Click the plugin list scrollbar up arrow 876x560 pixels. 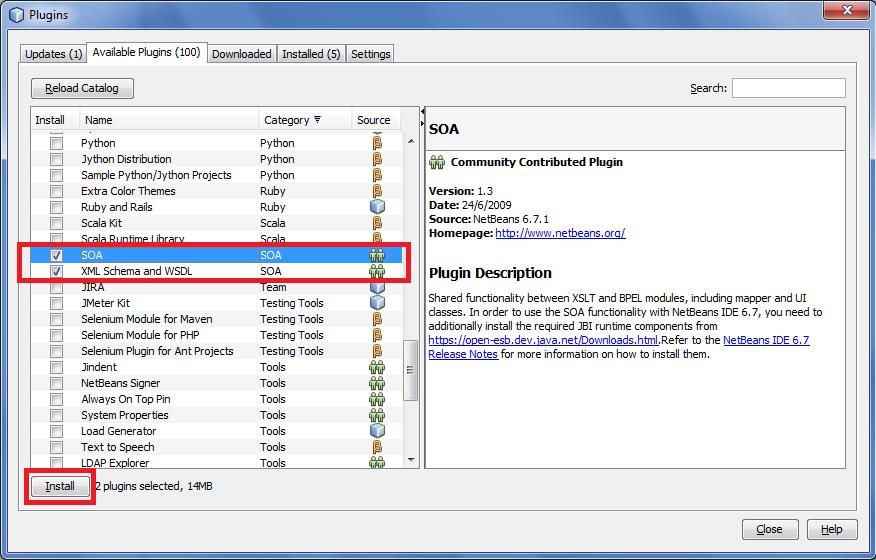pyautogui.click(x=411, y=141)
